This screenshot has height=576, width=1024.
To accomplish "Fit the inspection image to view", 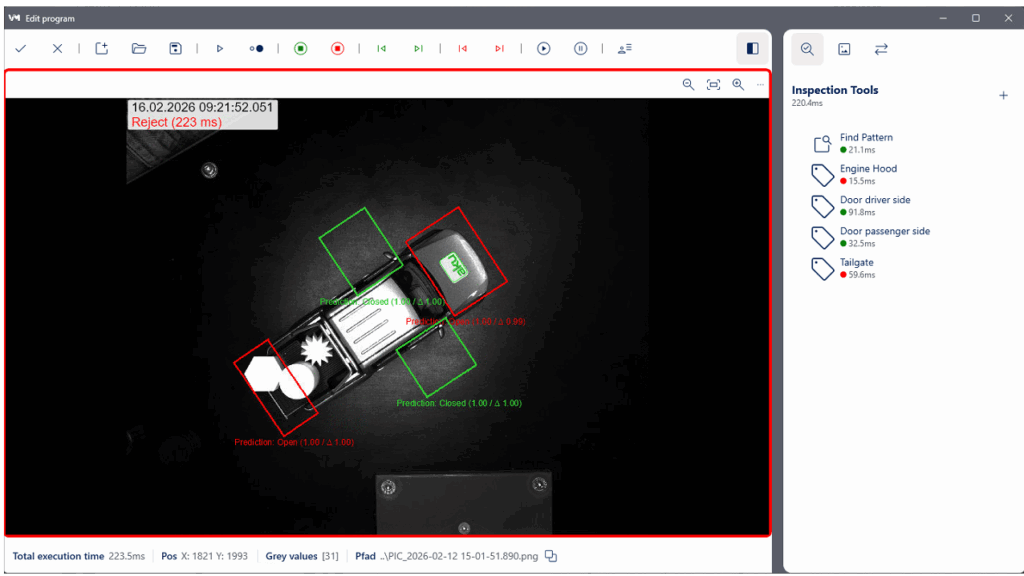I will (713, 84).
